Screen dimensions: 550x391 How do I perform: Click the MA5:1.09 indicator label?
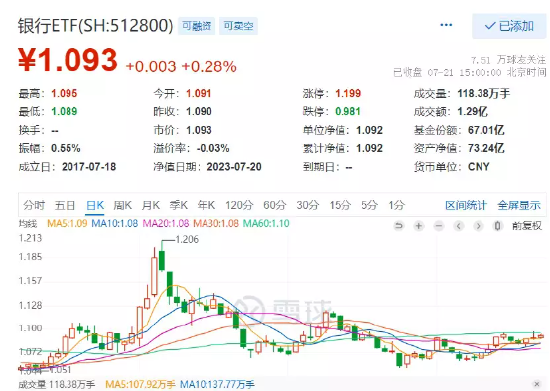tap(67, 223)
